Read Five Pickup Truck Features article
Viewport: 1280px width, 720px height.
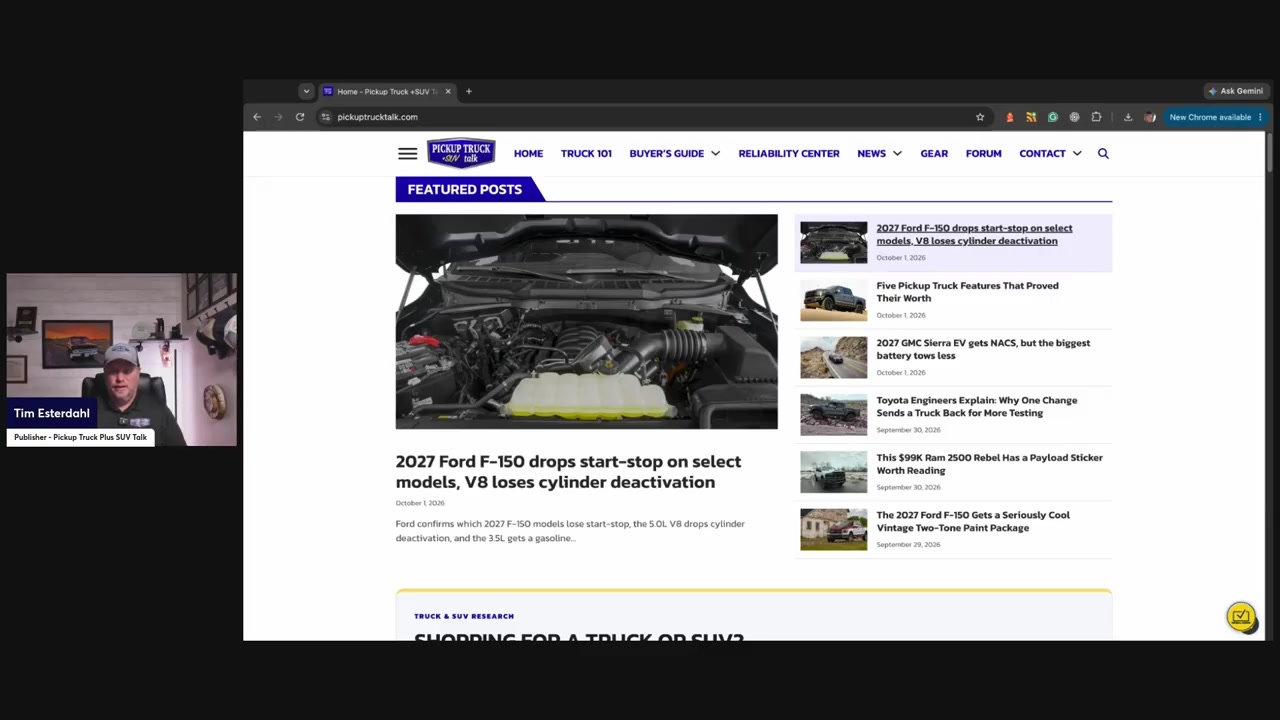click(967, 292)
